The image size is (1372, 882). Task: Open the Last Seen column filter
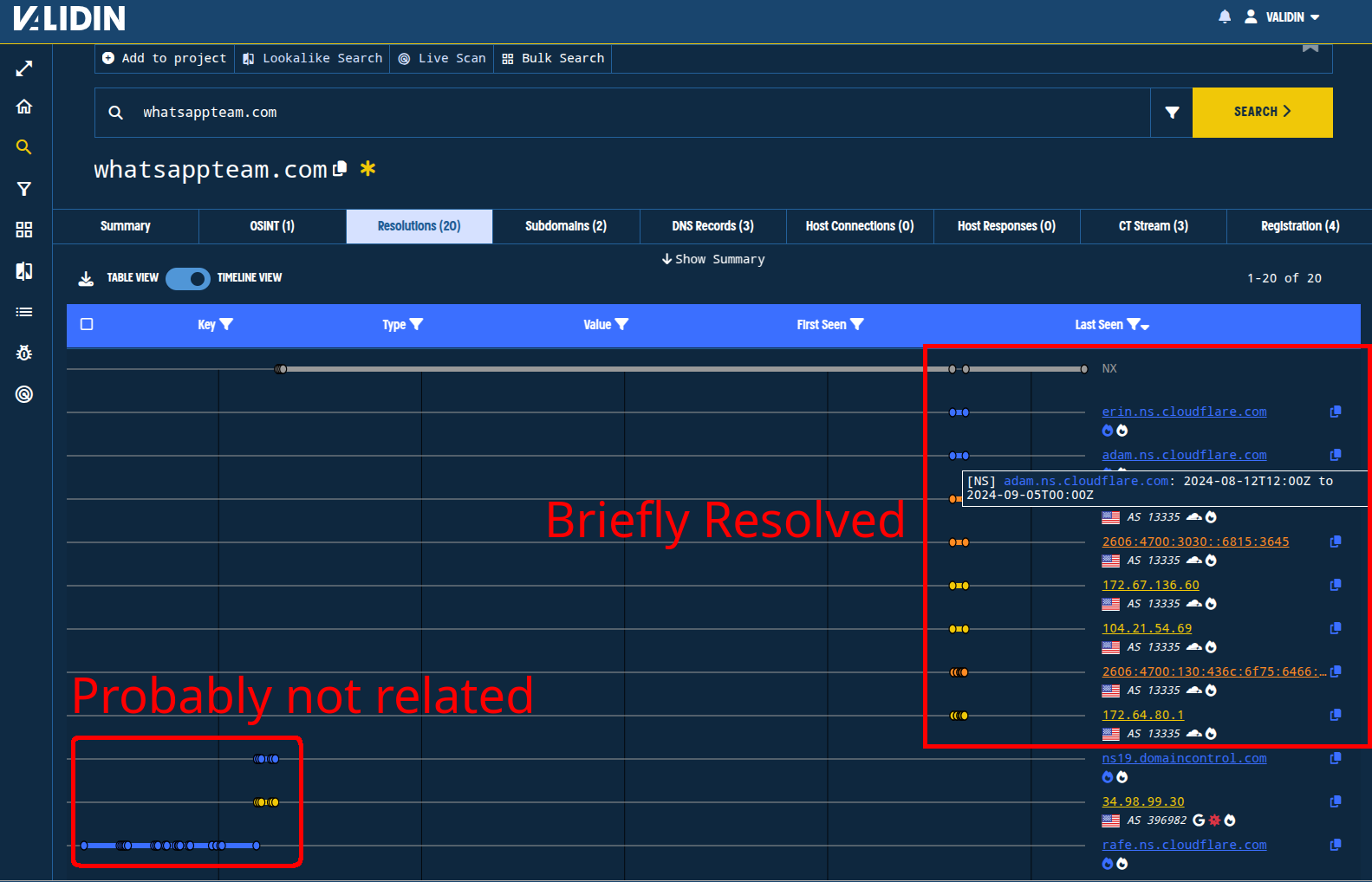(1134, 324)
